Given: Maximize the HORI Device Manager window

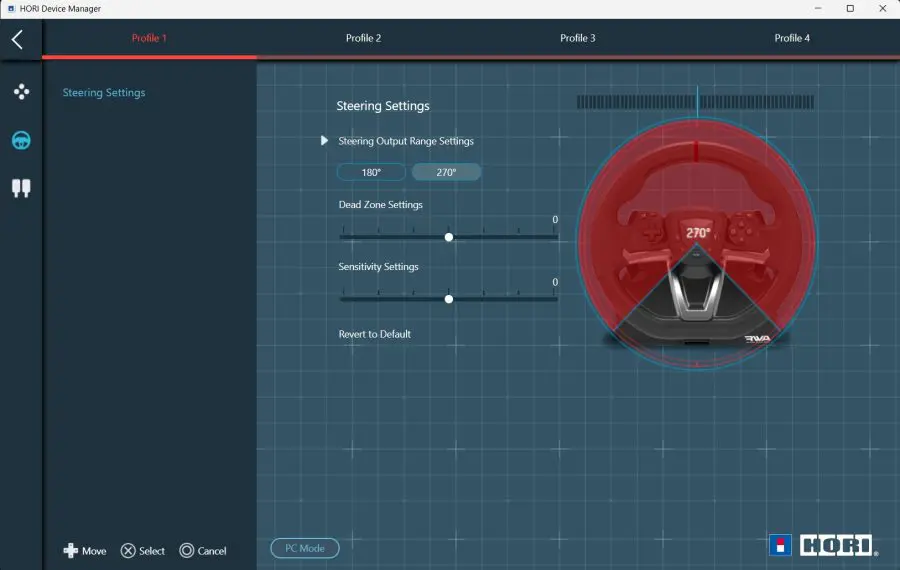Looking at the screenshot, I should click(x=850, y=9).
